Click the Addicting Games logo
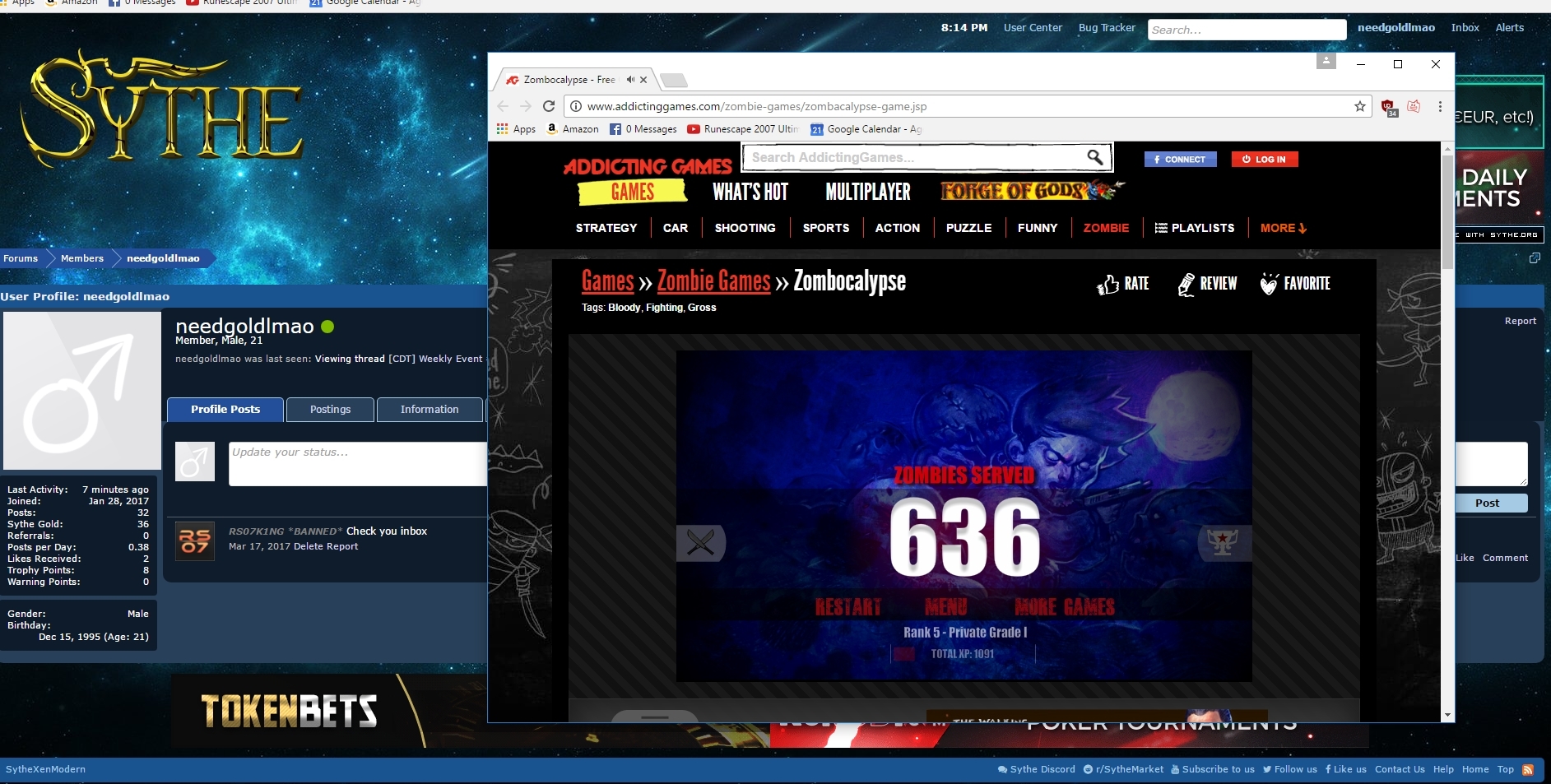Viewport: 1551px width, 784px height. 648,166
